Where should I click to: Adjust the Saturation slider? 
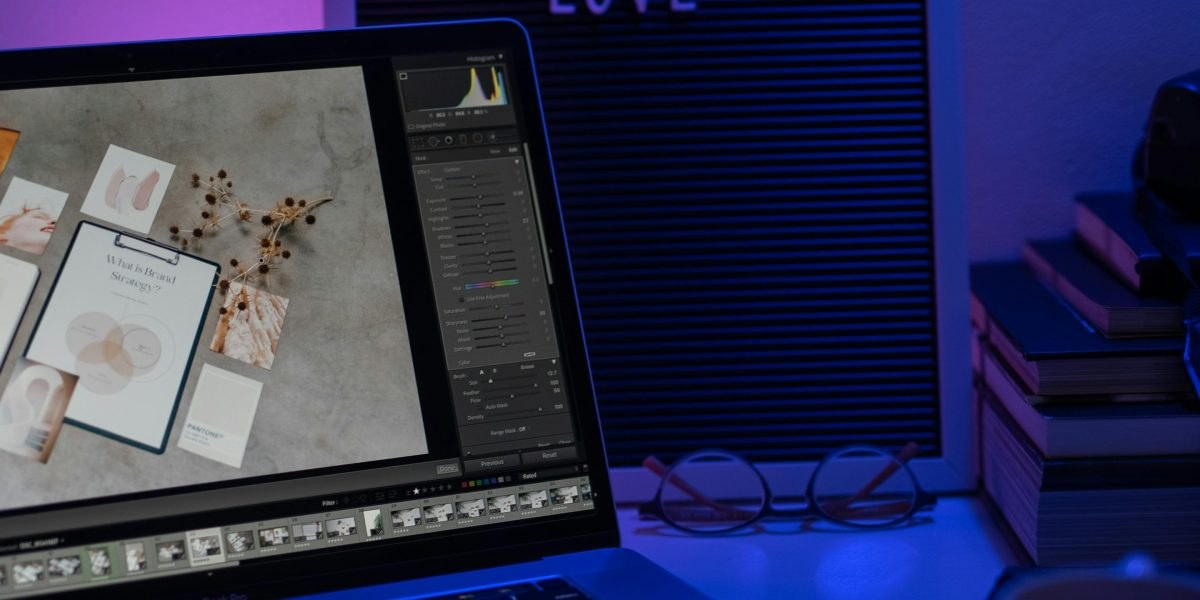pos(497,306)
